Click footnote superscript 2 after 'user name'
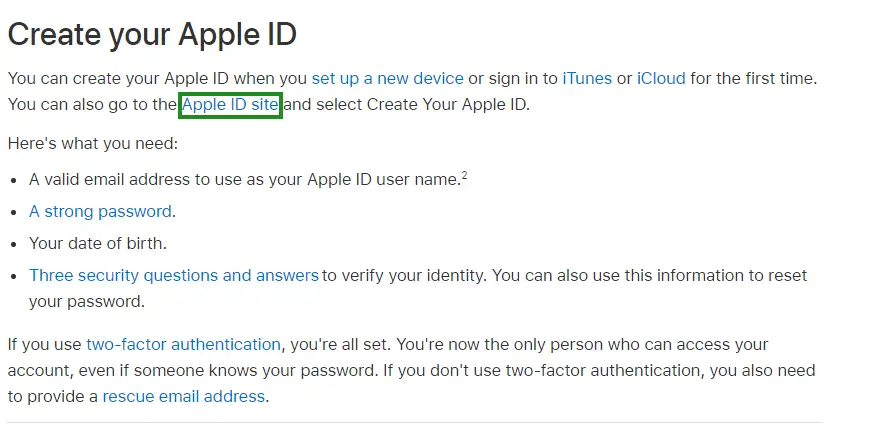882x425 pixels. [x=465, y=176]
